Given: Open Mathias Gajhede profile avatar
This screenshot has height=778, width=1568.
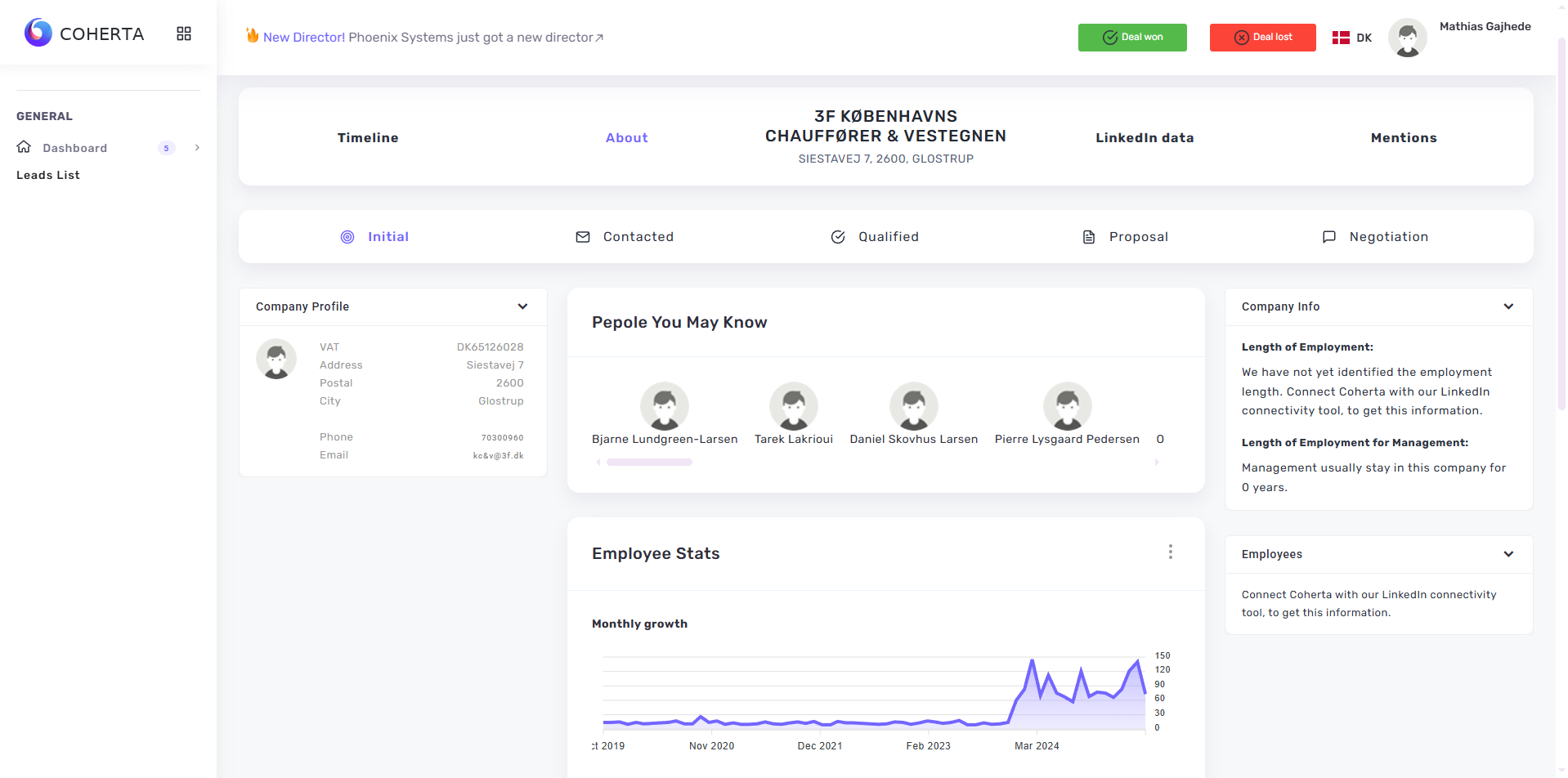Looking at the screenshot, I should point(1408,38).
